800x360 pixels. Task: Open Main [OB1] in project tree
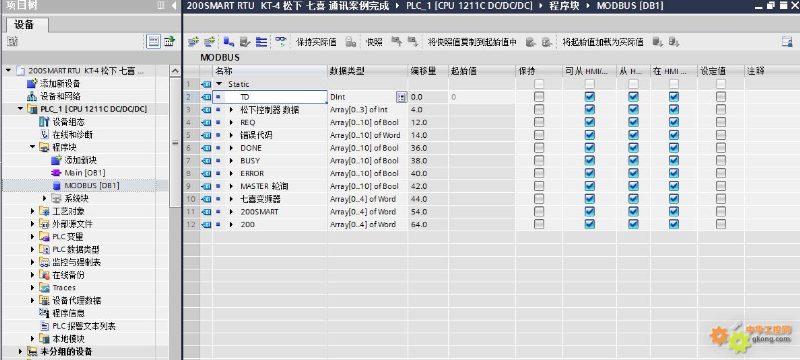pos(84,173)
